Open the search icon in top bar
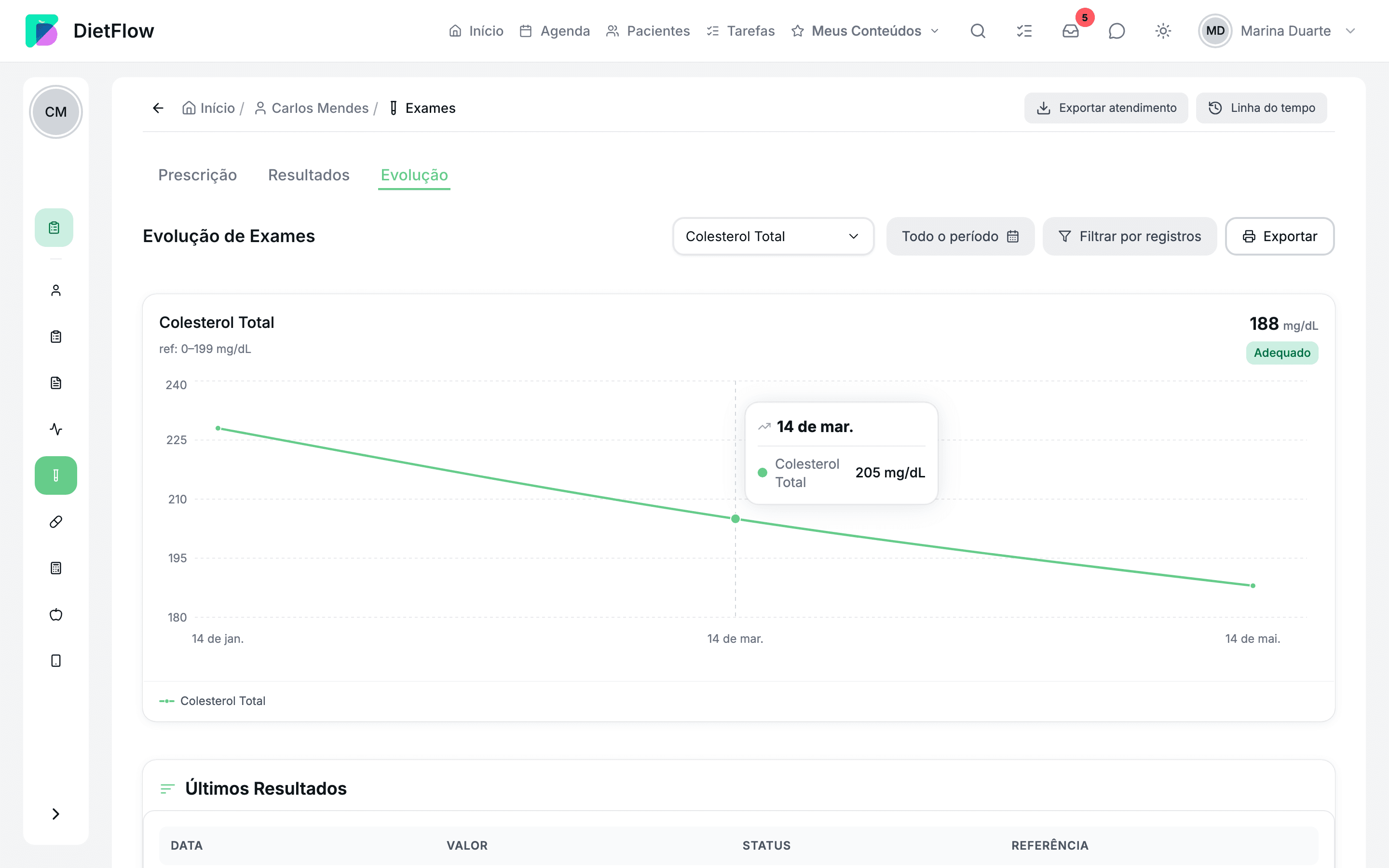1389x868 pixels. [x=978, y=31]
